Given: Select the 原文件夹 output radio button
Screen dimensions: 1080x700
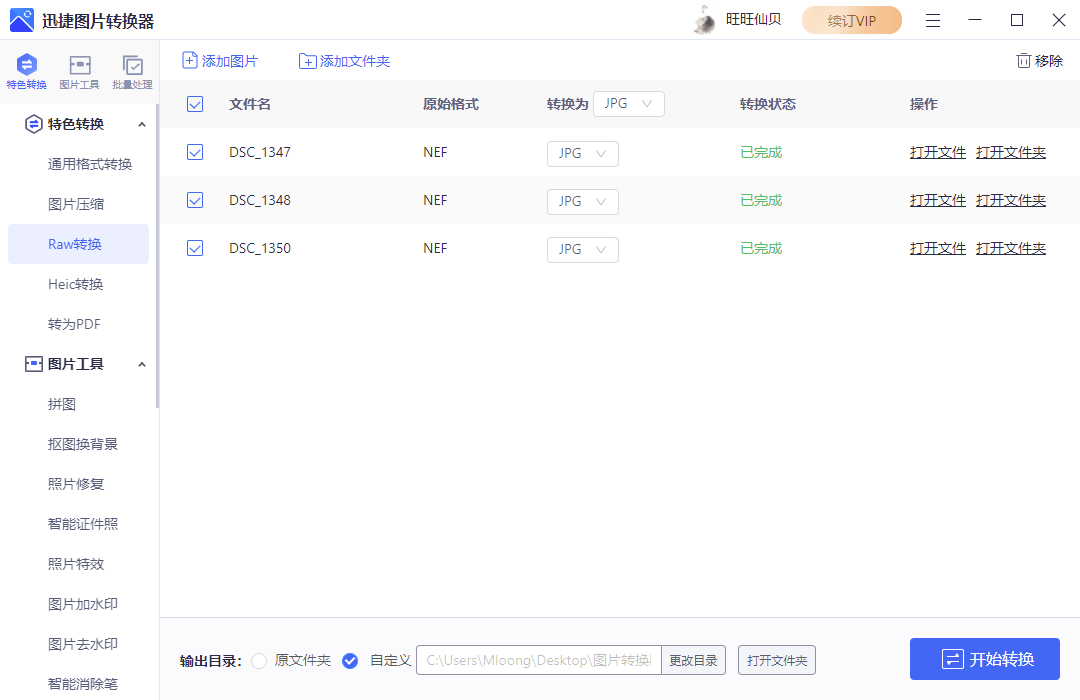Looking at the screenshot, I should (x=259, y=661).
